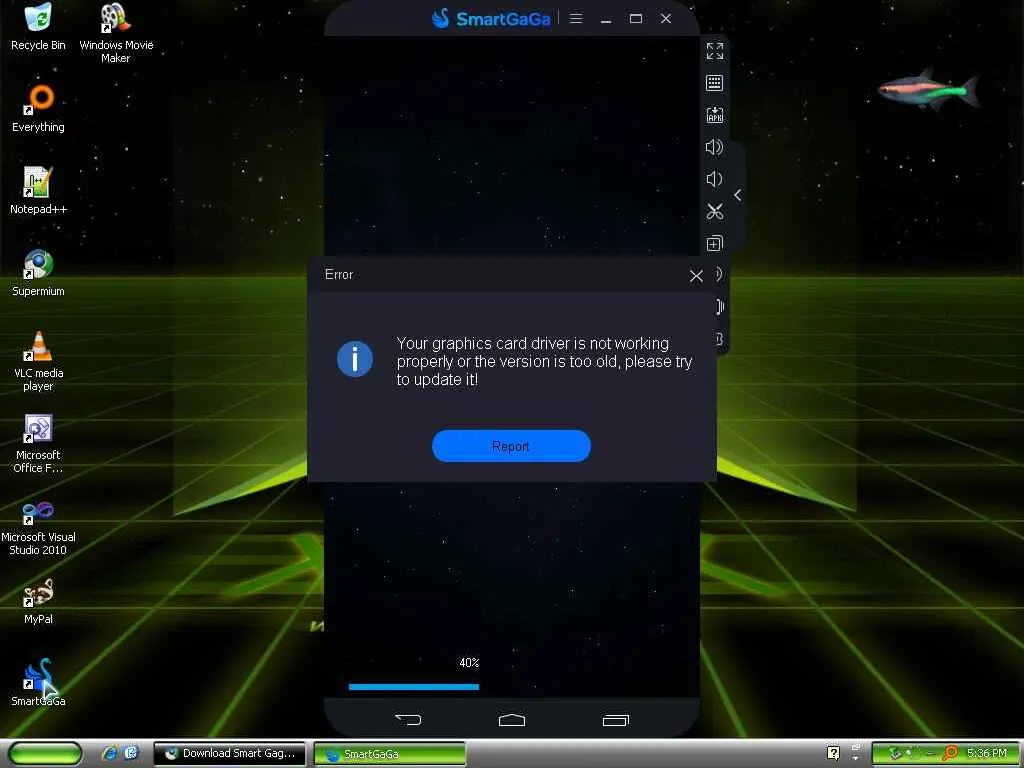
Task: Toggle SmartGaGa fullscreen mode icon
Action: [x=714, y=51]
